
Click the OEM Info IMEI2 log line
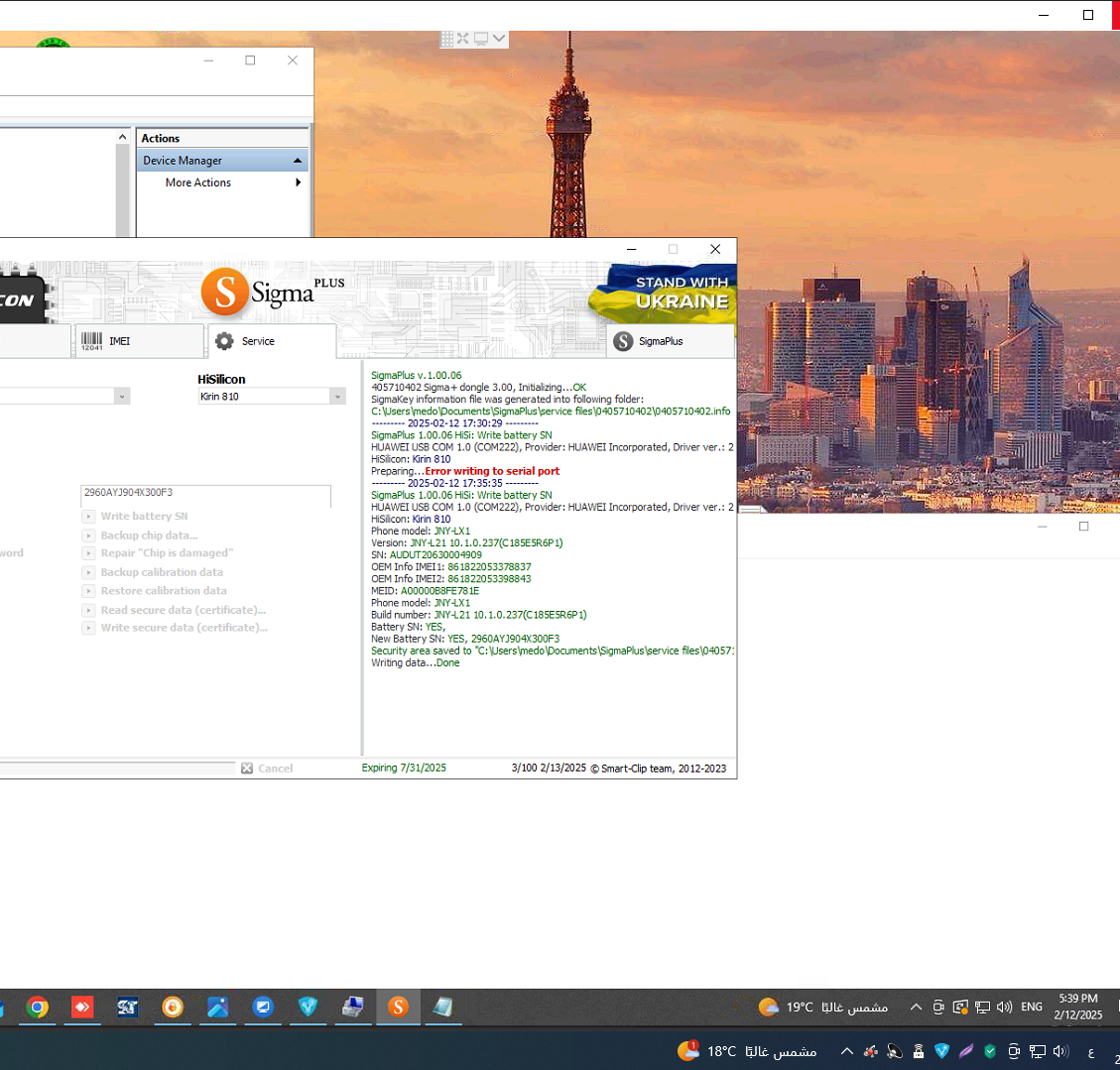point(450,579)
